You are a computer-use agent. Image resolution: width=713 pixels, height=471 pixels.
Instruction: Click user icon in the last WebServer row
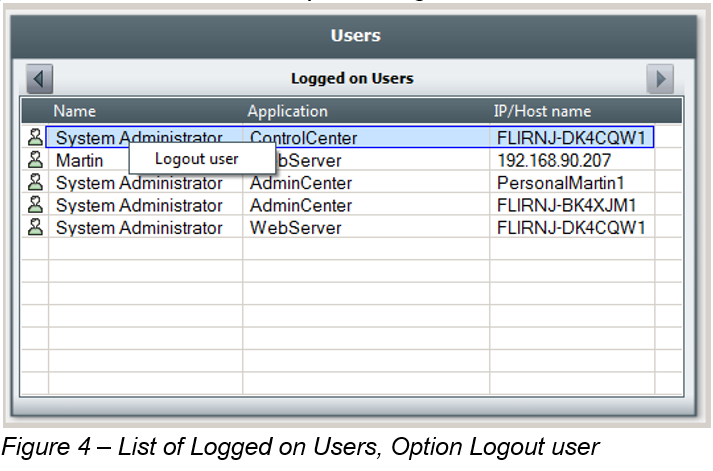click(x=35, y=228)
